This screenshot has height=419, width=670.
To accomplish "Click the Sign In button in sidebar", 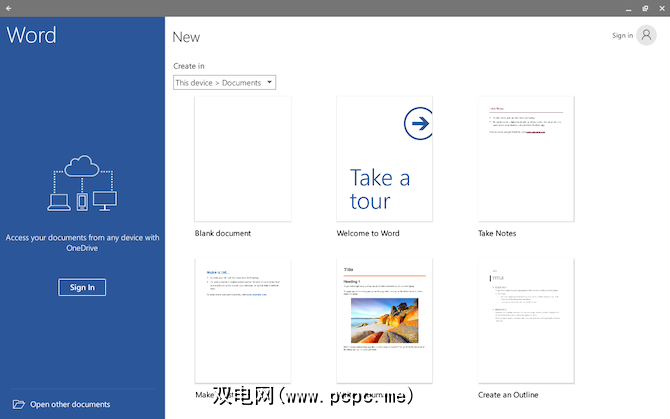I will (x=82, y=287).
